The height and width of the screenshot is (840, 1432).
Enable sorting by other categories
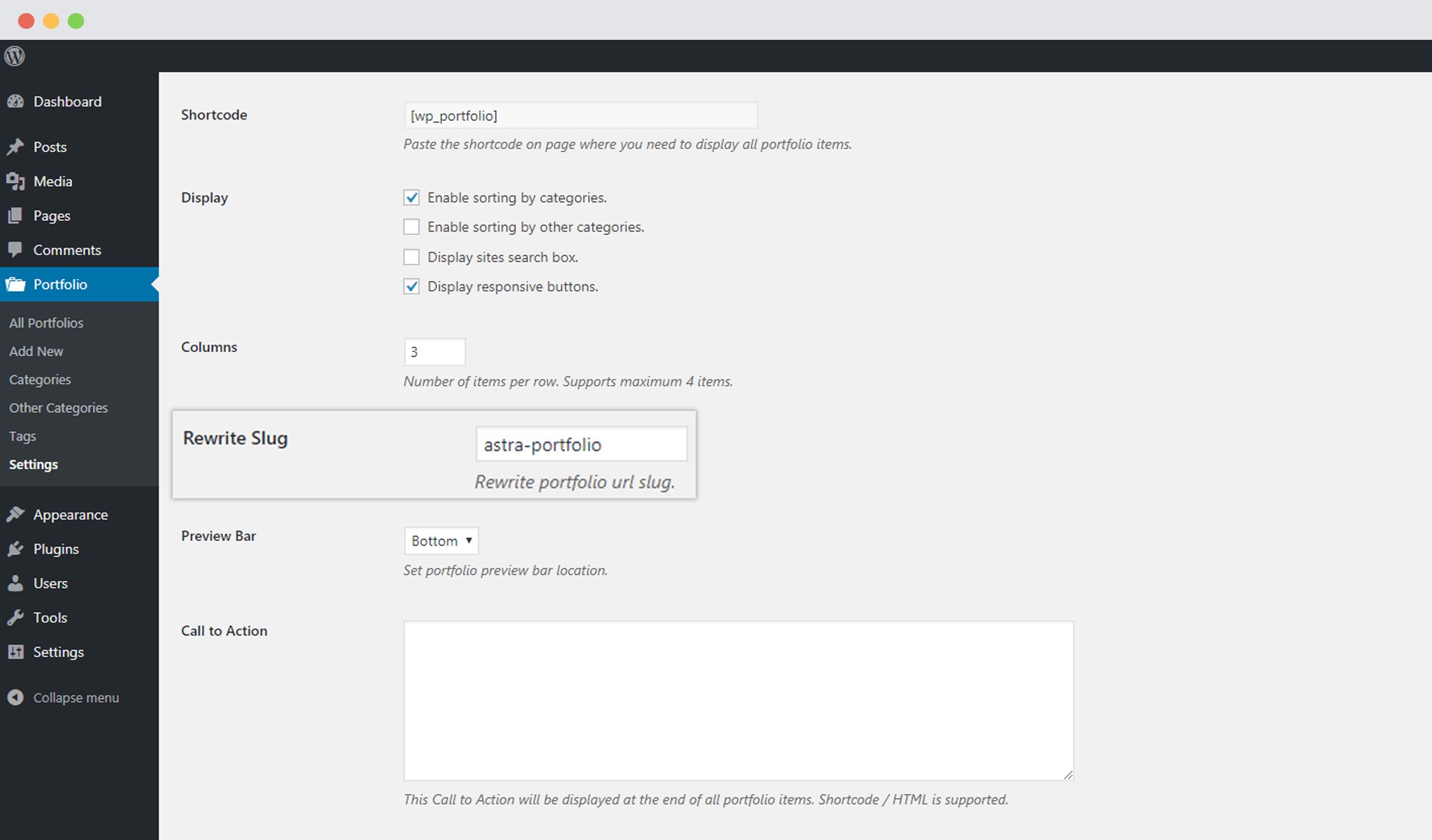(x=411, y=226)
